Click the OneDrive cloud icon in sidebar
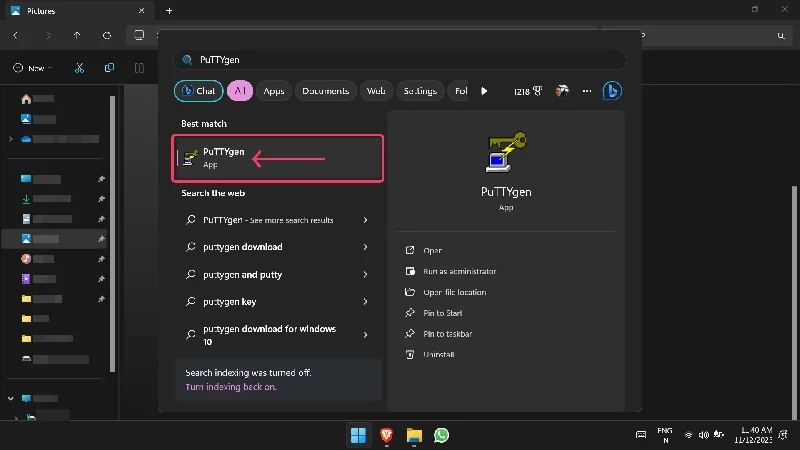Image resolution: width=800 pixels, height=450 pixels. click(26, 139)
